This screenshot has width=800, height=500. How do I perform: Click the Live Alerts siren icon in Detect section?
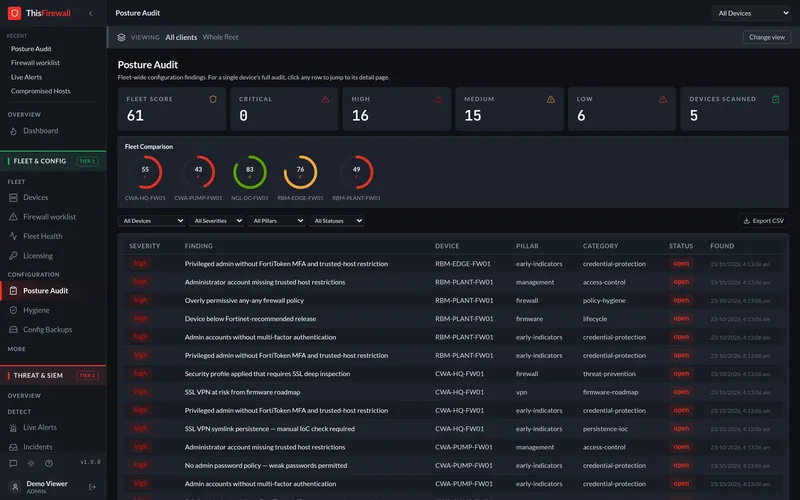13,428
